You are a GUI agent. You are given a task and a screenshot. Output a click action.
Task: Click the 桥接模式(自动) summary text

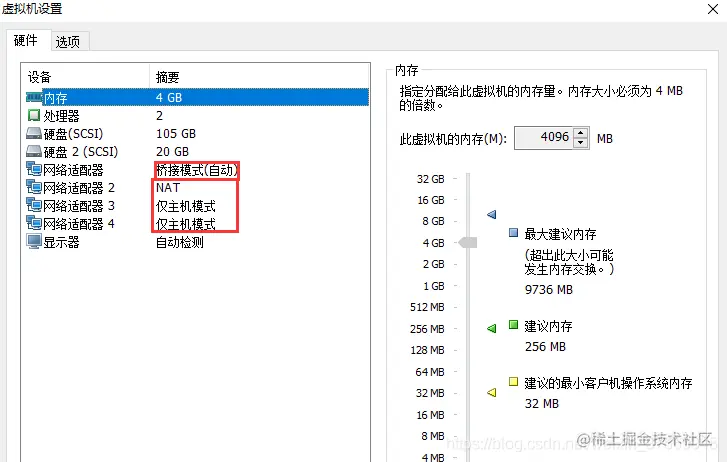[197, 170]
